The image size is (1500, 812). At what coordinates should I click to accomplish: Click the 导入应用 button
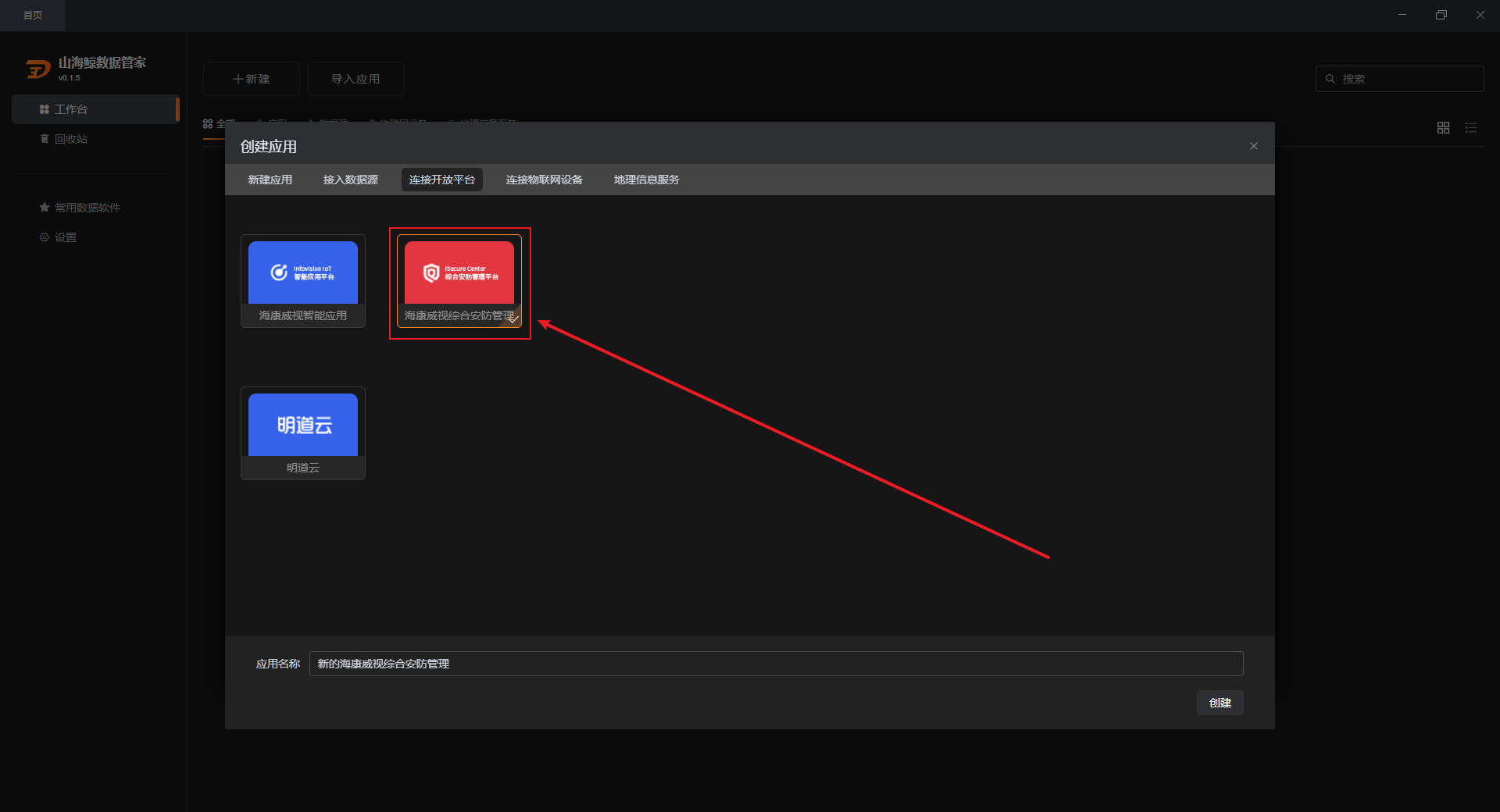(356, 79)
